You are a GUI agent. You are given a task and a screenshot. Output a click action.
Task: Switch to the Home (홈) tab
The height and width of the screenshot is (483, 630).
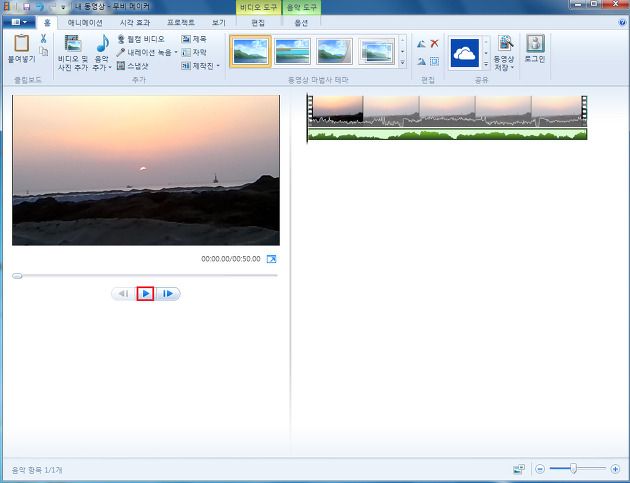click(47, 23)
